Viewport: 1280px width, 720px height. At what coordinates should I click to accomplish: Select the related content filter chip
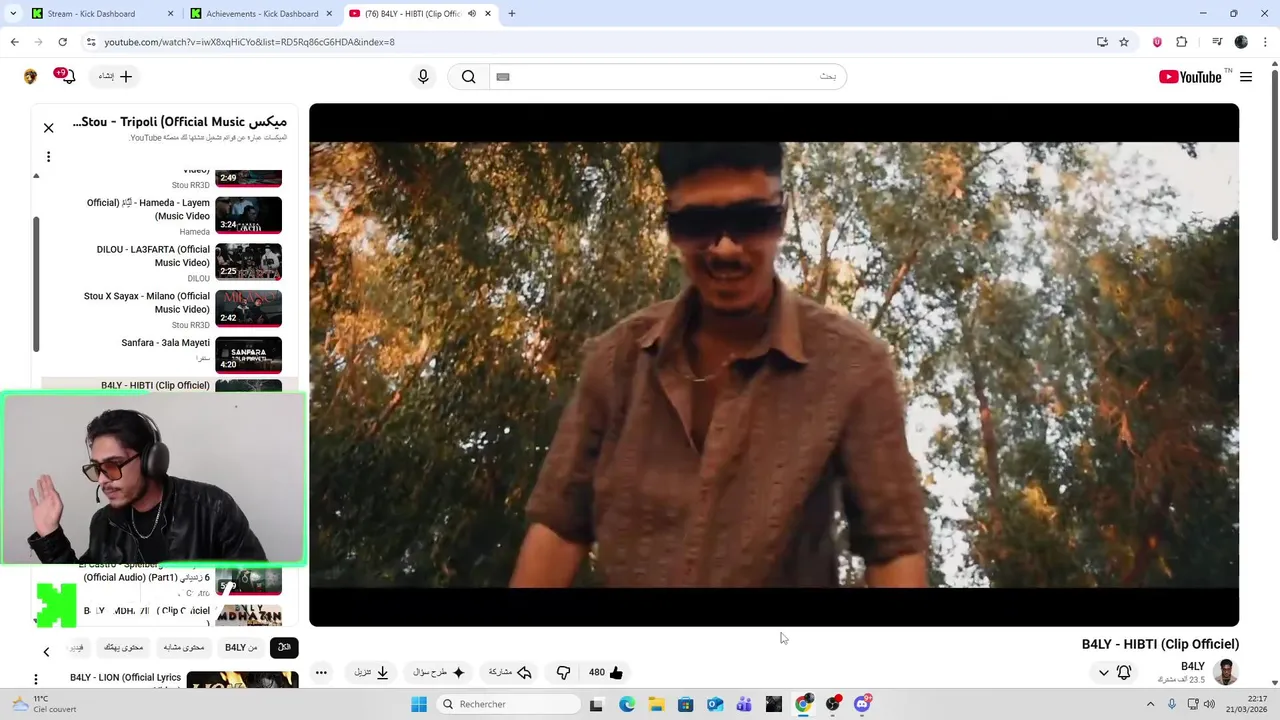[x=184, y=648]
